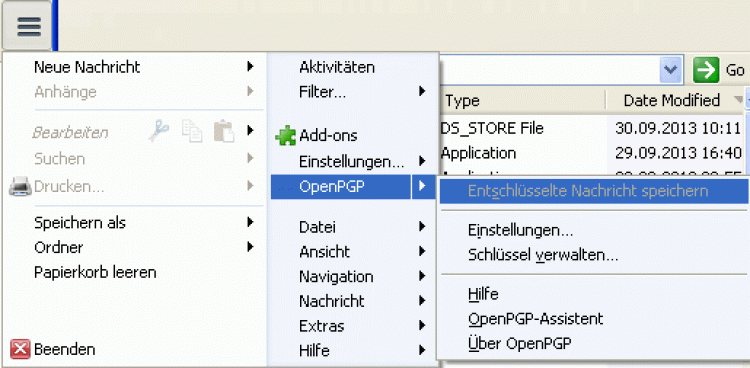This screenshot has width=750, height=368.
Task: Click the clipboard paste icon
Action: pyautogui.click(x=224, y=131)
